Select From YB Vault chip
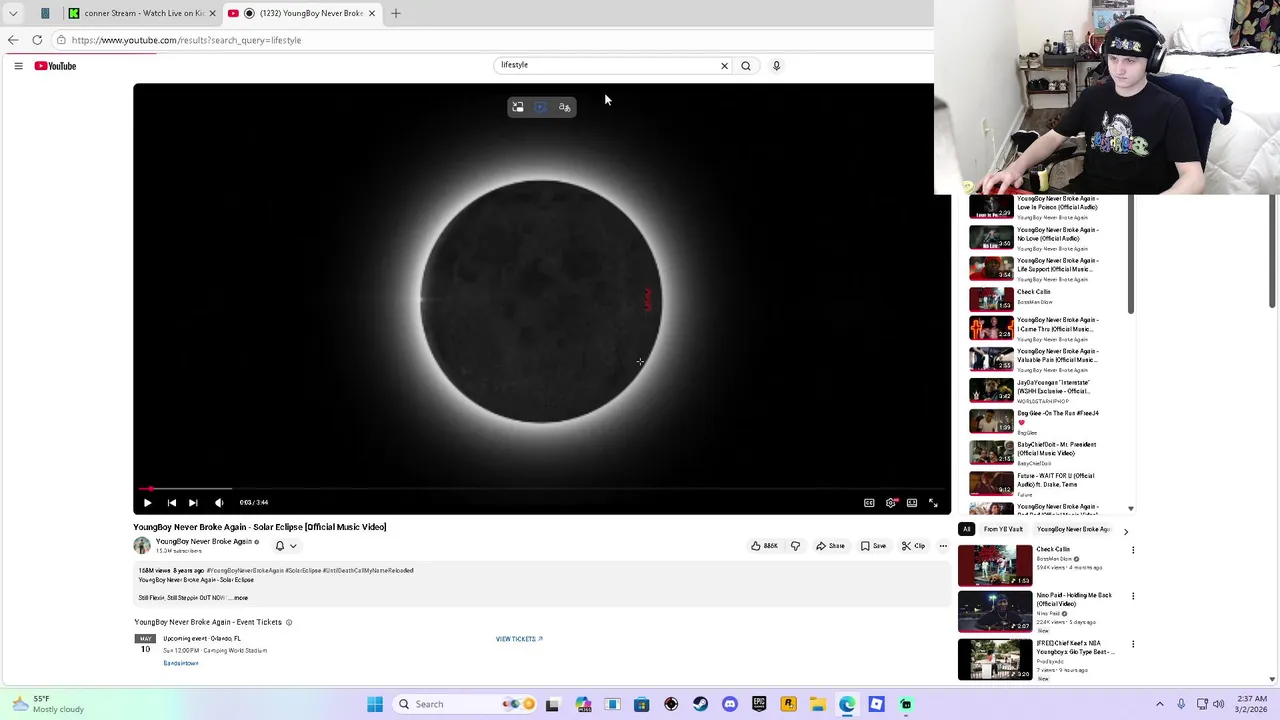This screenshot has width=1280, height=720. pyautogui.click(x=1003, y=529)
